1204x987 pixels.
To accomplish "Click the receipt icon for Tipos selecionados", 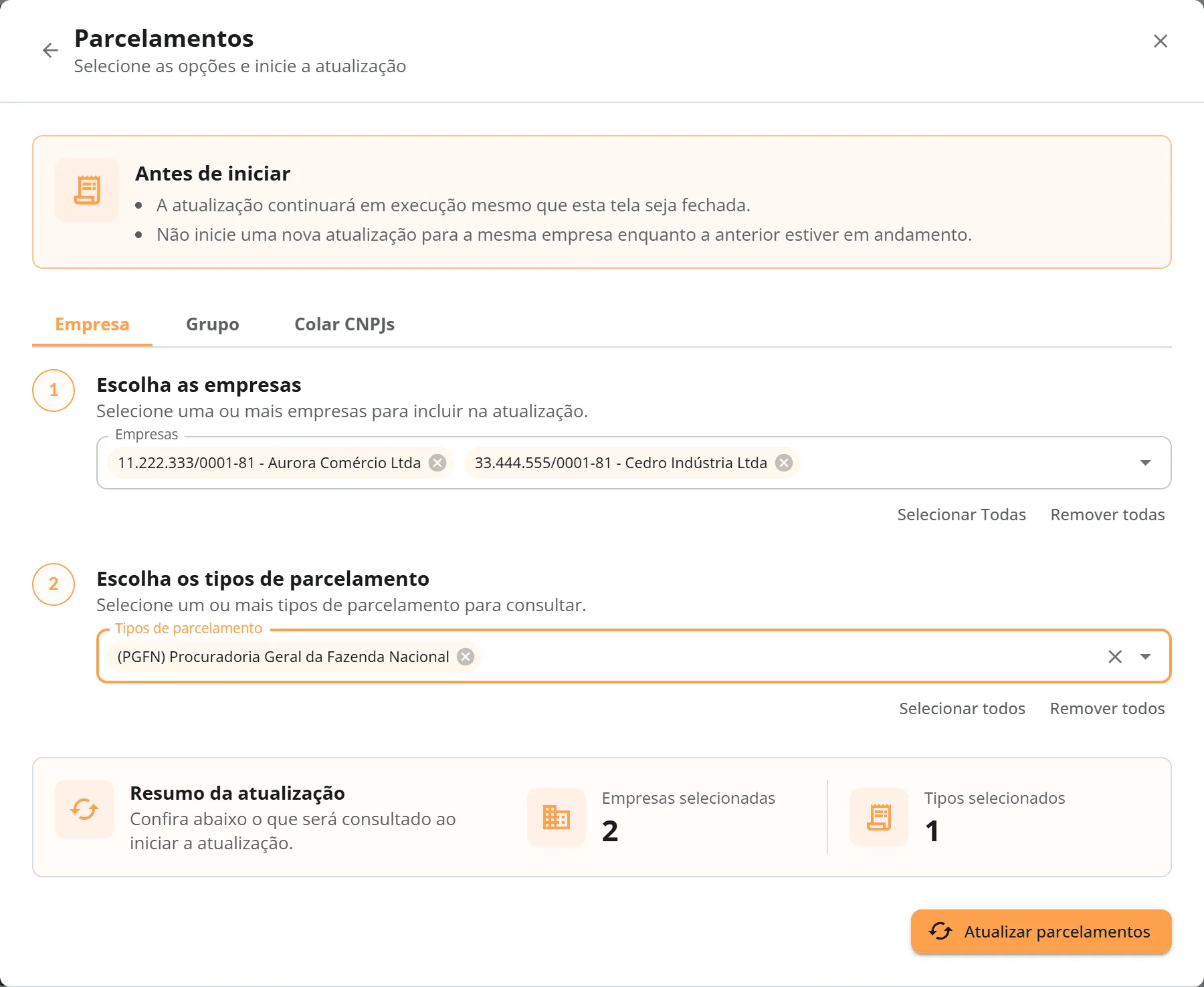I will pyautogui.click(x=879, y=817).
